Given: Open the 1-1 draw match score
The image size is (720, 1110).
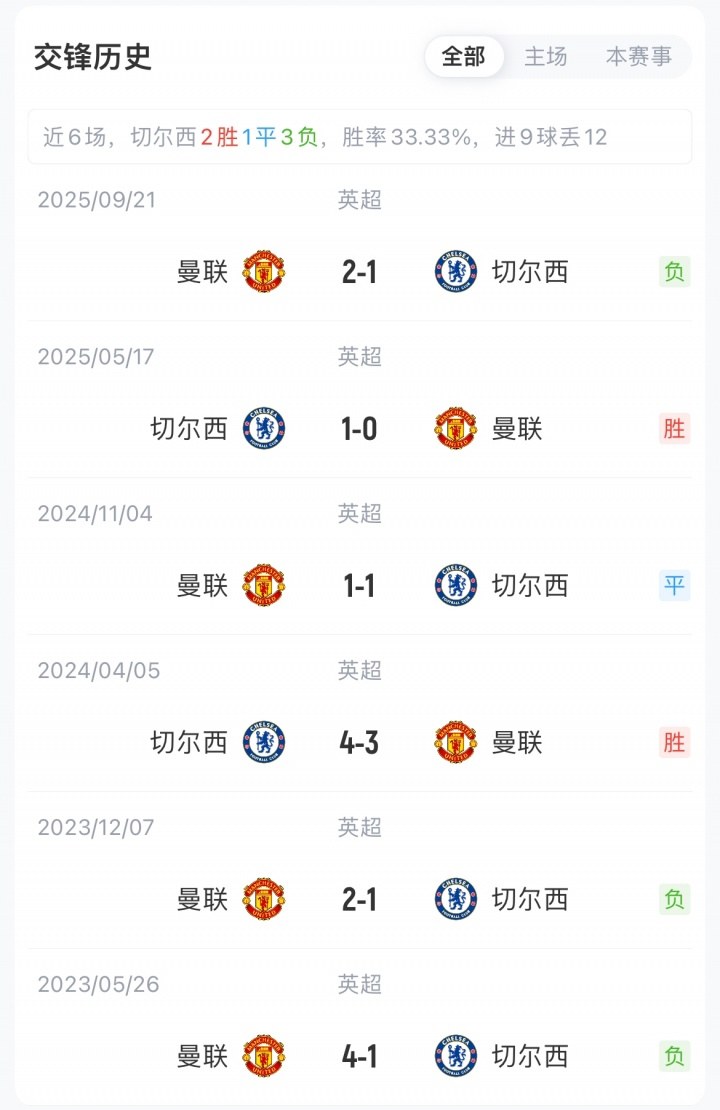Looking at the screenshot, I should tap(359, 586).
